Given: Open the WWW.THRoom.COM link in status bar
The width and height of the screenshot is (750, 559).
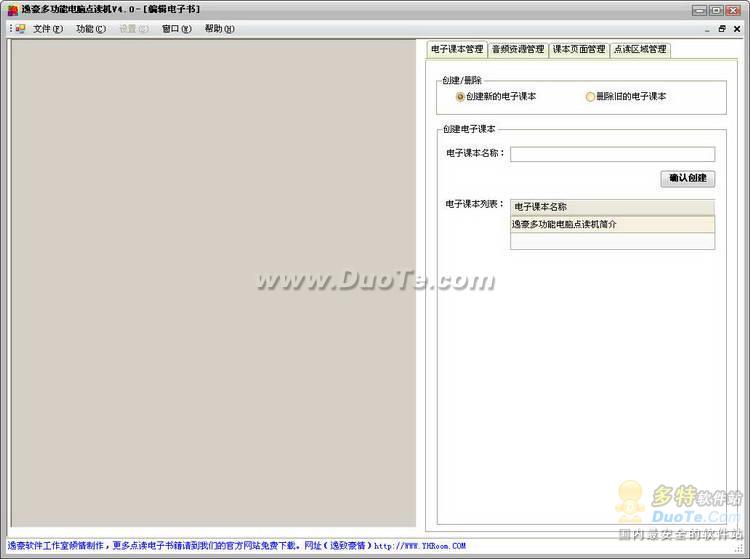Looking at the screenshot, I should [419, 546].
